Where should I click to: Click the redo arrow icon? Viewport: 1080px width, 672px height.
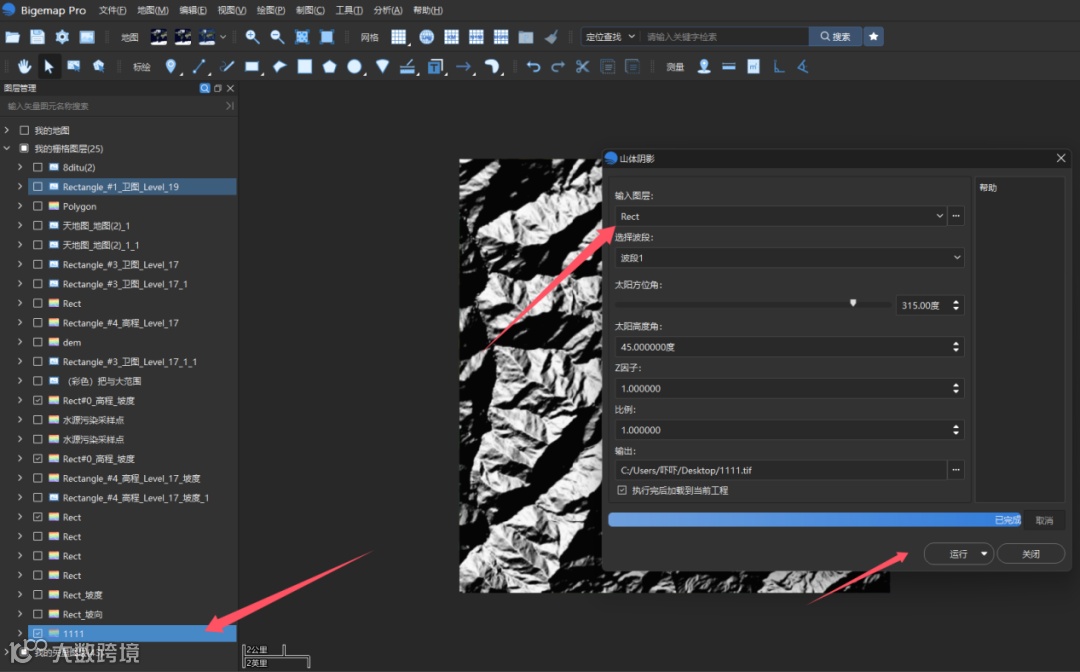point(558,67)
